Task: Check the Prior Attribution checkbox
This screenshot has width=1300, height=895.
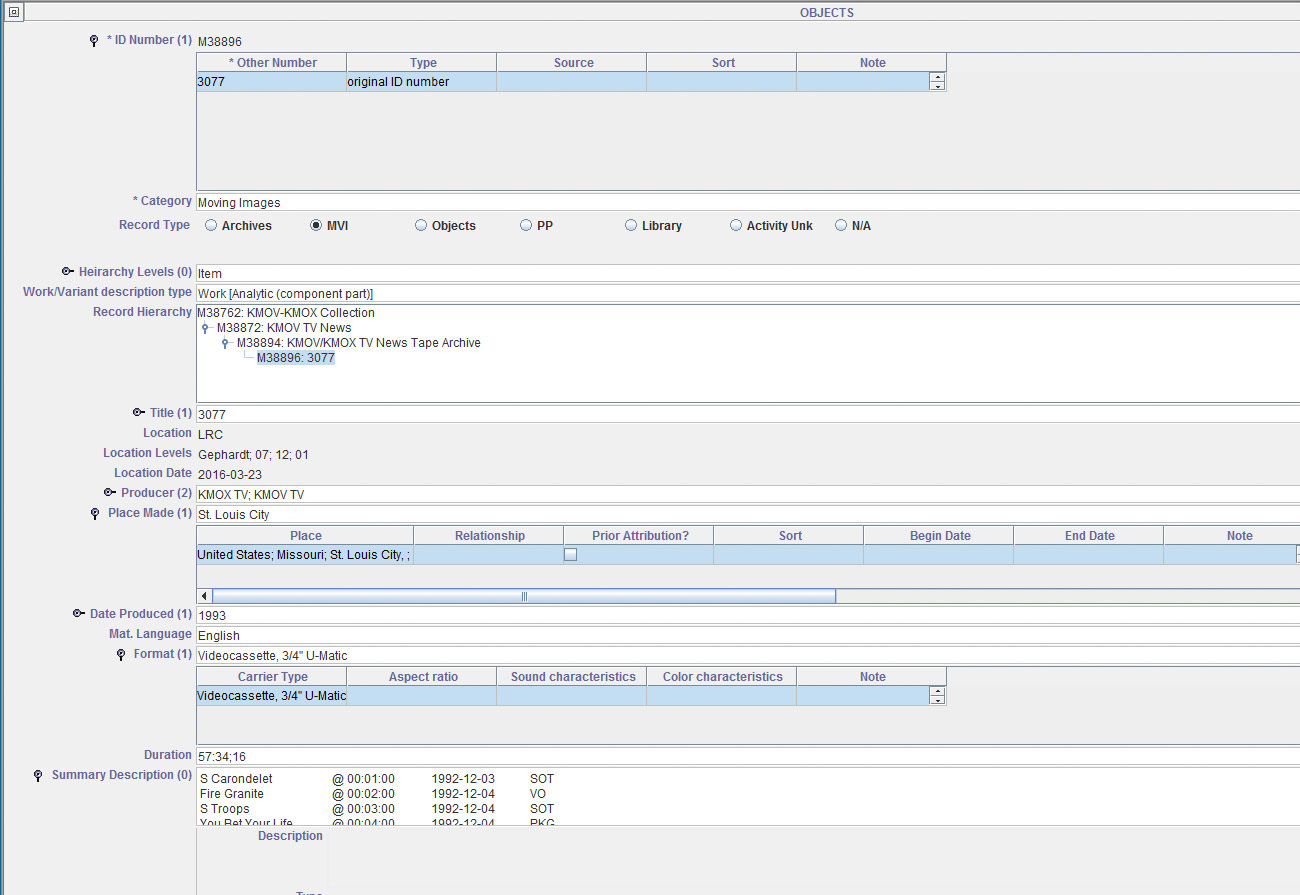Action: pos(570,555)
